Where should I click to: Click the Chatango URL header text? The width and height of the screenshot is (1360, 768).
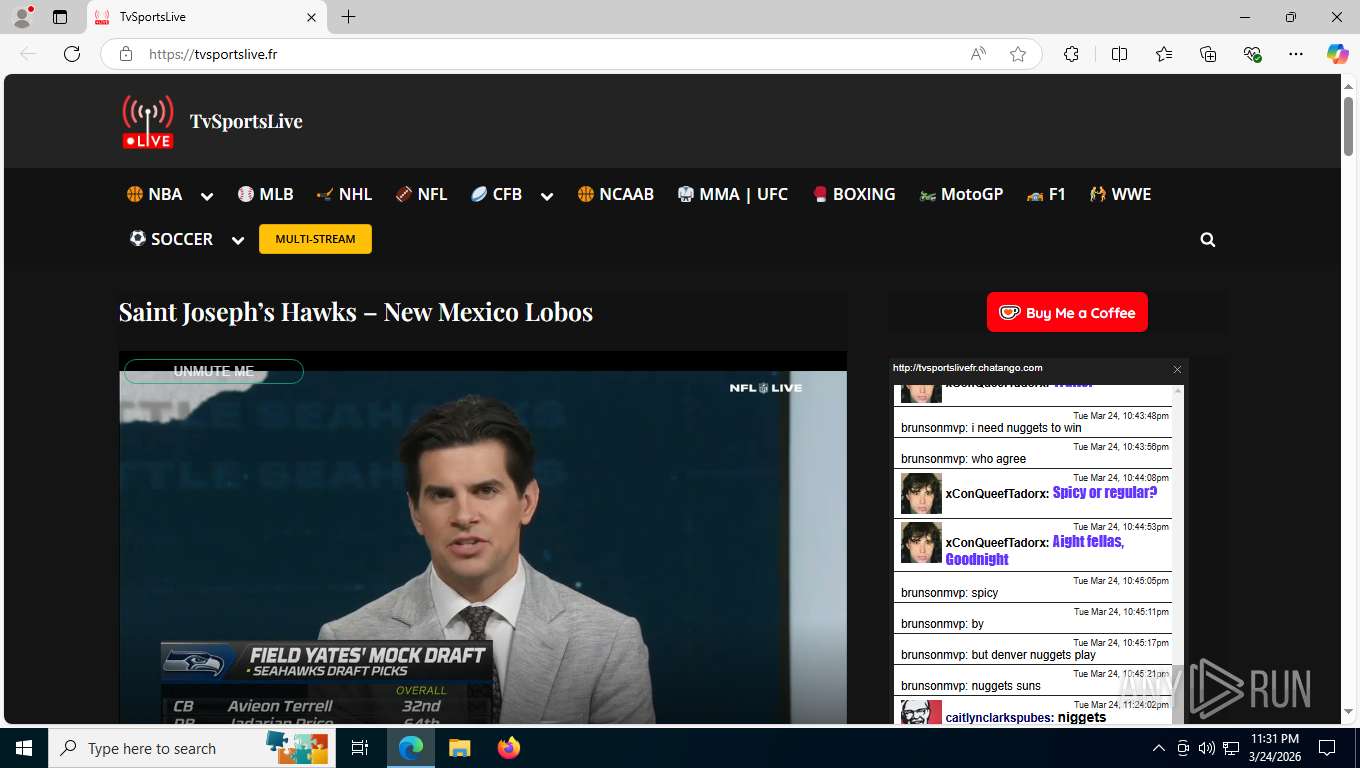(x=968, y=368)
